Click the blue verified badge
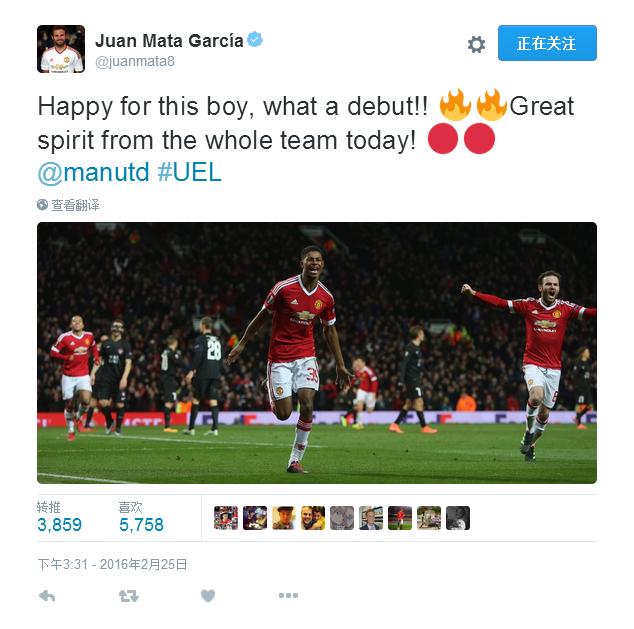 point(255,40)
